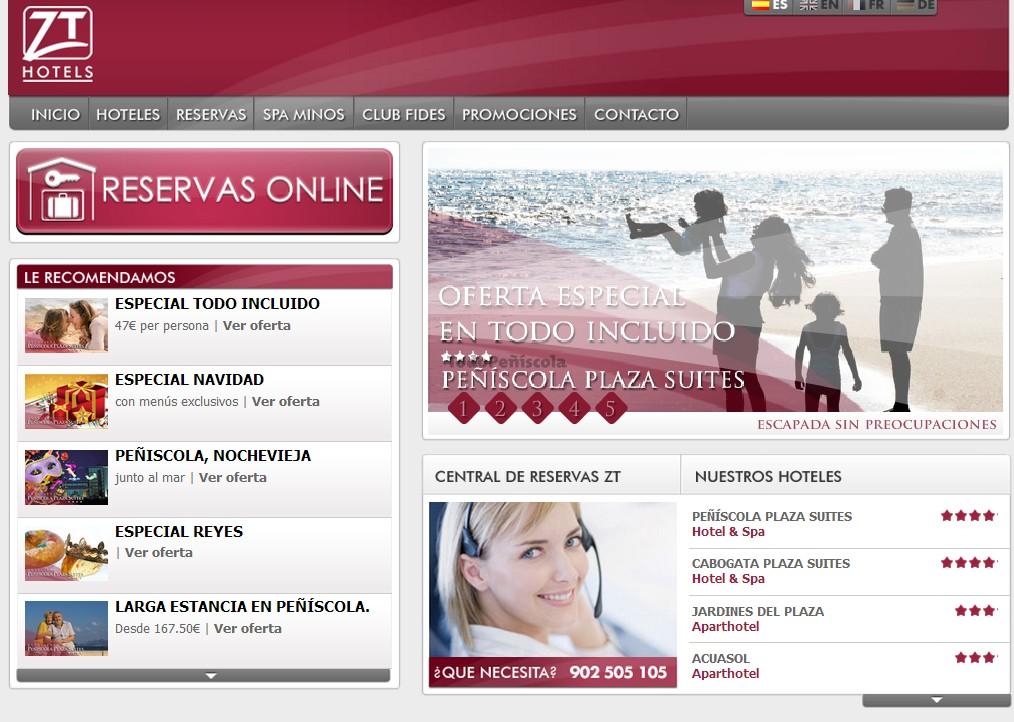Choose the German DE language flag
The height and width of the screenshot is (722, 1014).
(x=914, y=5)
